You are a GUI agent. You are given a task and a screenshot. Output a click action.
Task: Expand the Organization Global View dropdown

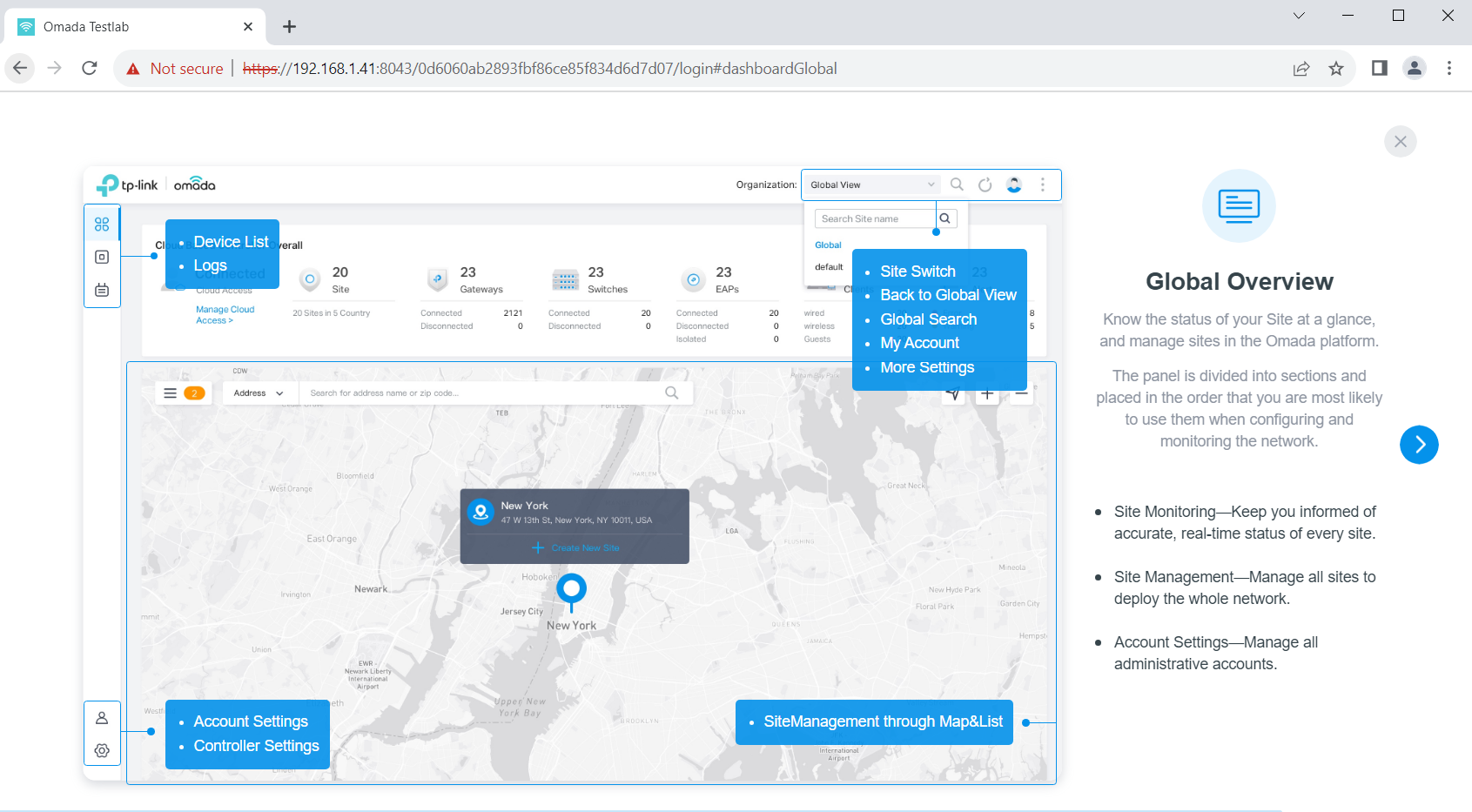pos(872,185)
